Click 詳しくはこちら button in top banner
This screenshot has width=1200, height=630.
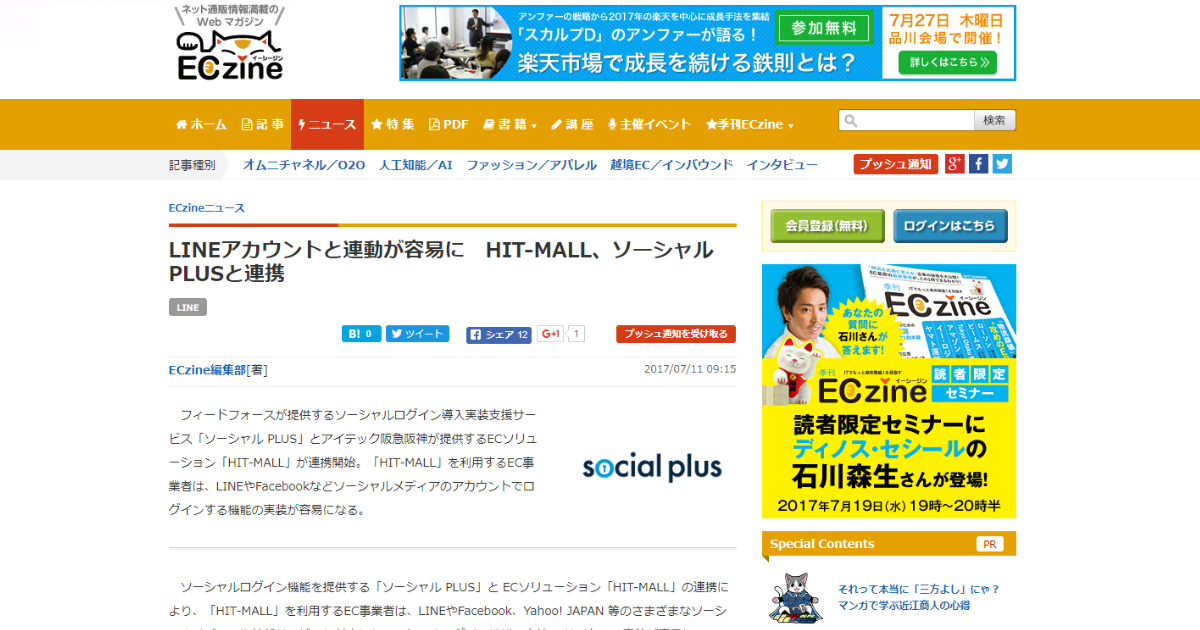949,63
